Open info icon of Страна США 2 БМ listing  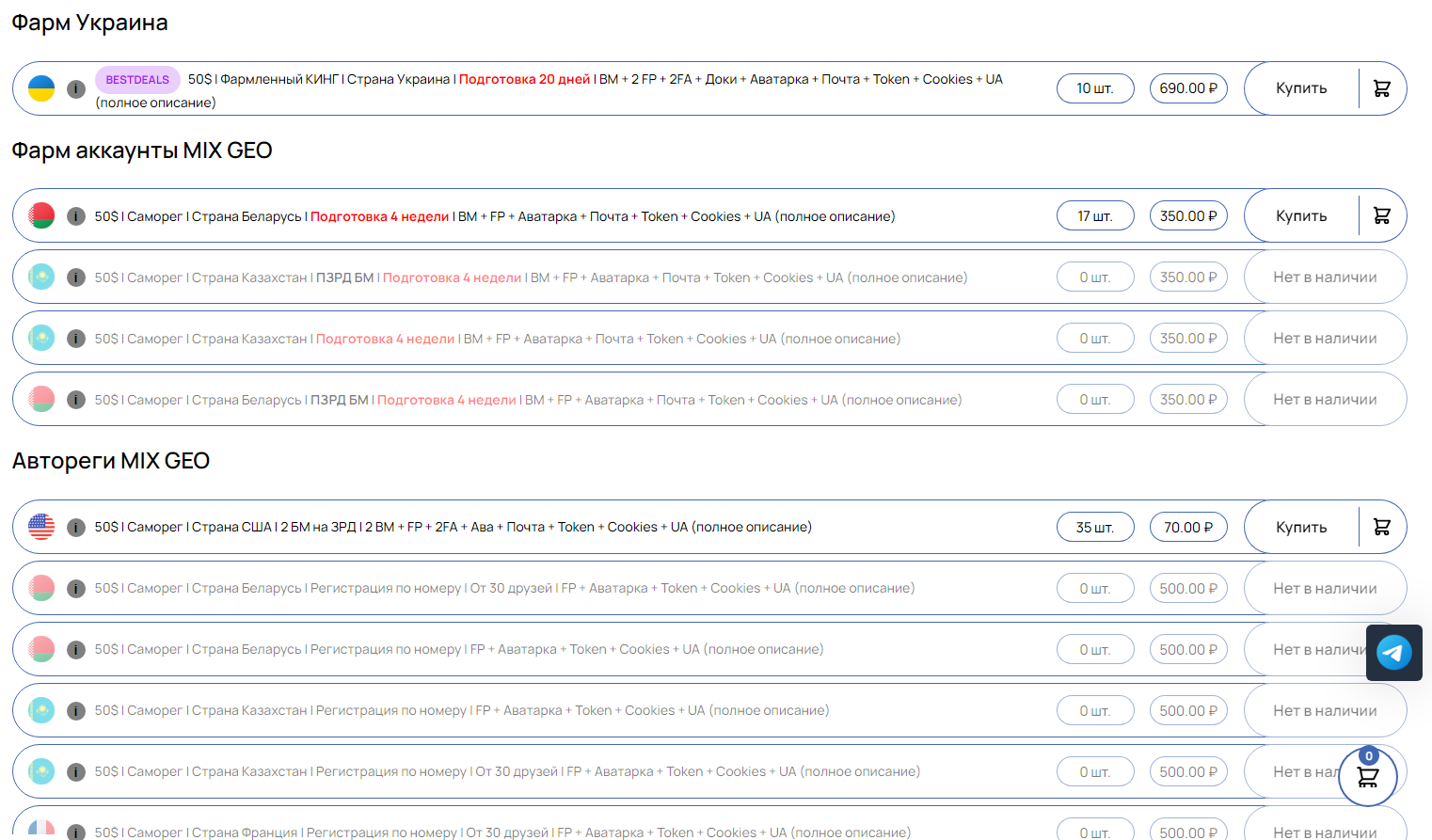[76, 528]
